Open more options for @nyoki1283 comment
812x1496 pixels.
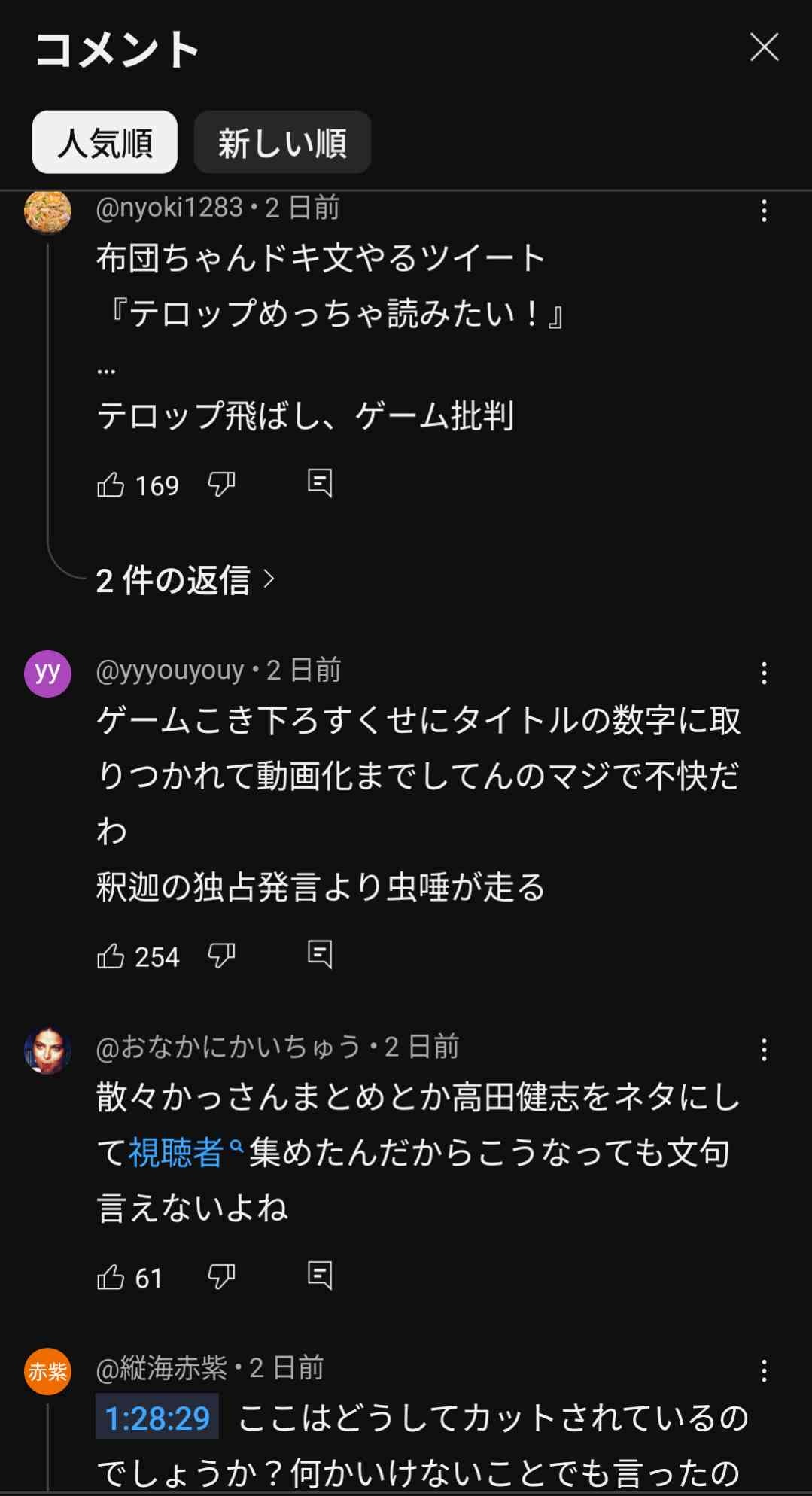coord(764,211)
